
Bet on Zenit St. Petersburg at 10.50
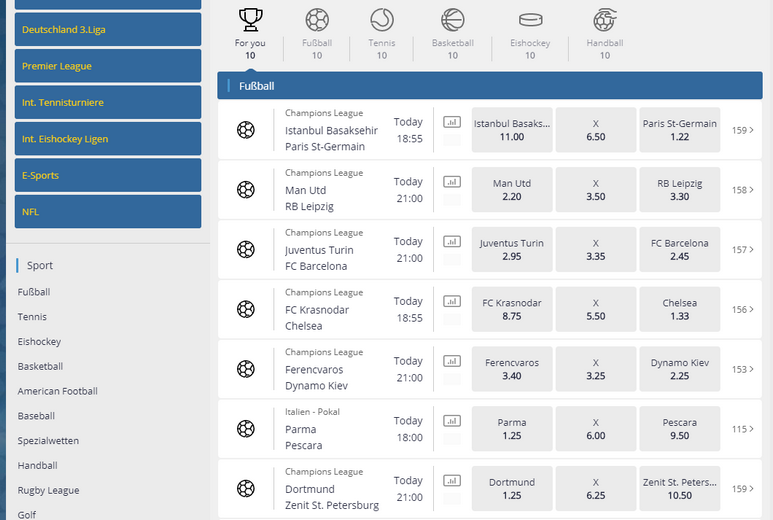tap(679, 488)
